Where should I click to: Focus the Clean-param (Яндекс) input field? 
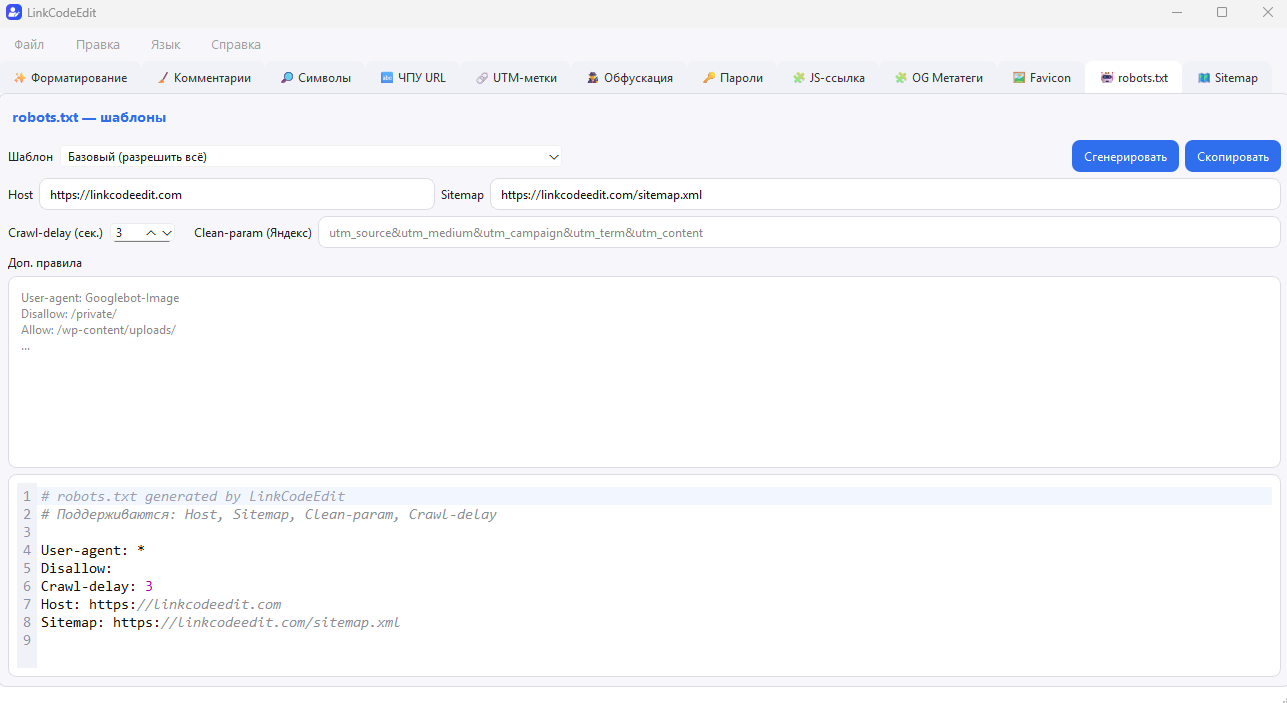[799, 233]
